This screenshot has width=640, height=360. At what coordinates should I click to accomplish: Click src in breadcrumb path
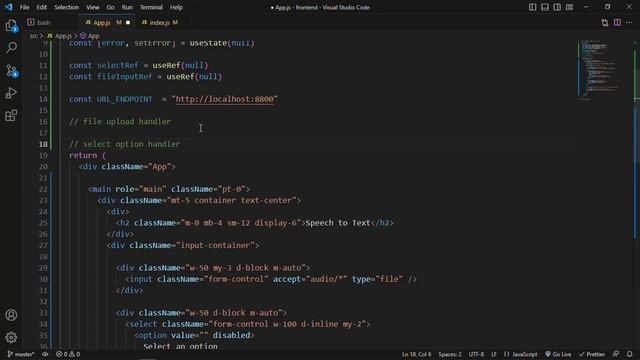33,36
